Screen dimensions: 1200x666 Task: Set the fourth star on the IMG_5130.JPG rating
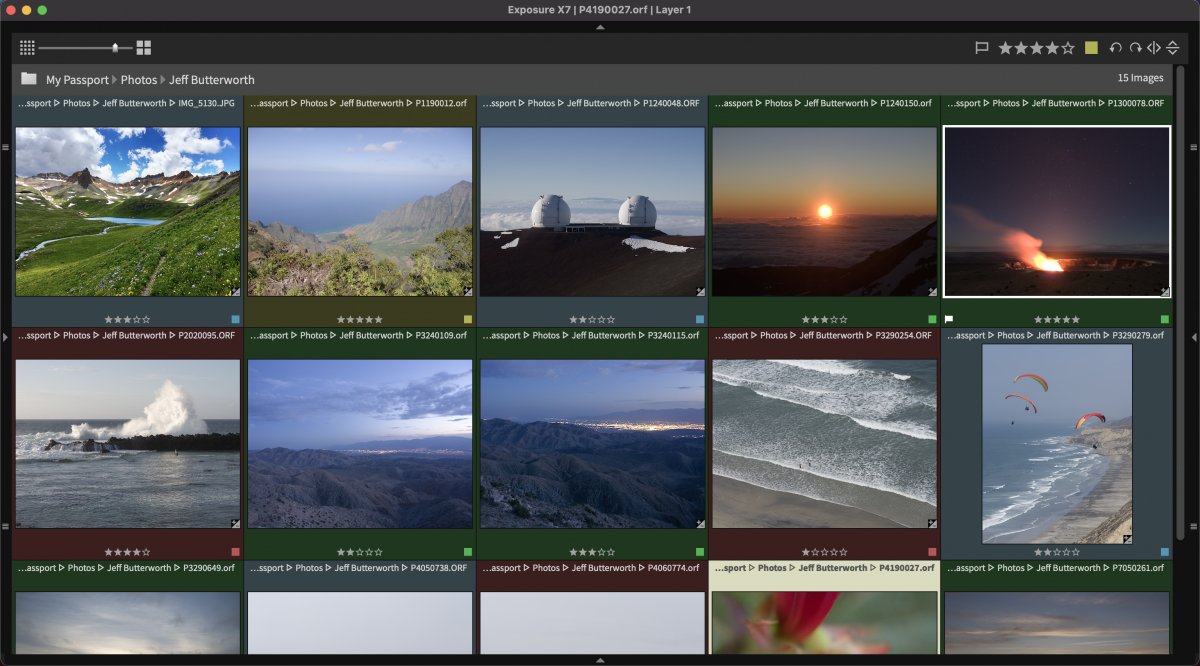(x=138, y=320)
